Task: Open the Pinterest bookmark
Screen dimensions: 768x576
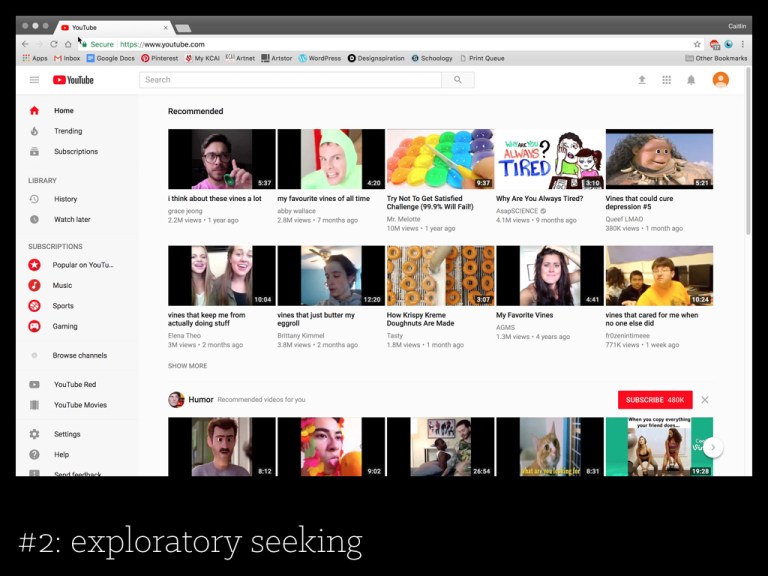Action: tap(160, 58)
